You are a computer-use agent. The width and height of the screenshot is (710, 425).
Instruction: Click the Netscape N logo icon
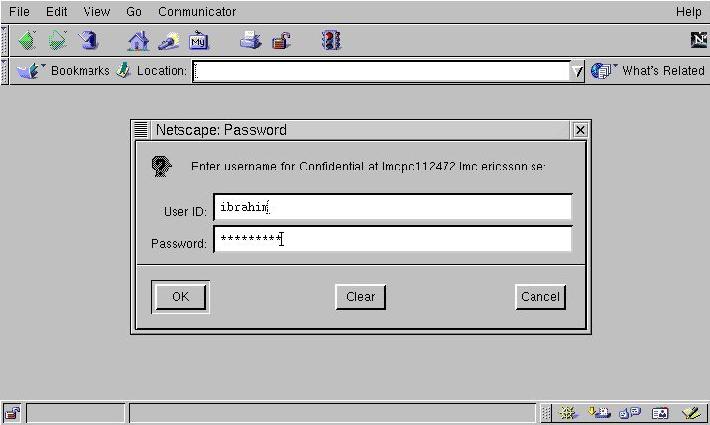[699, 40]
